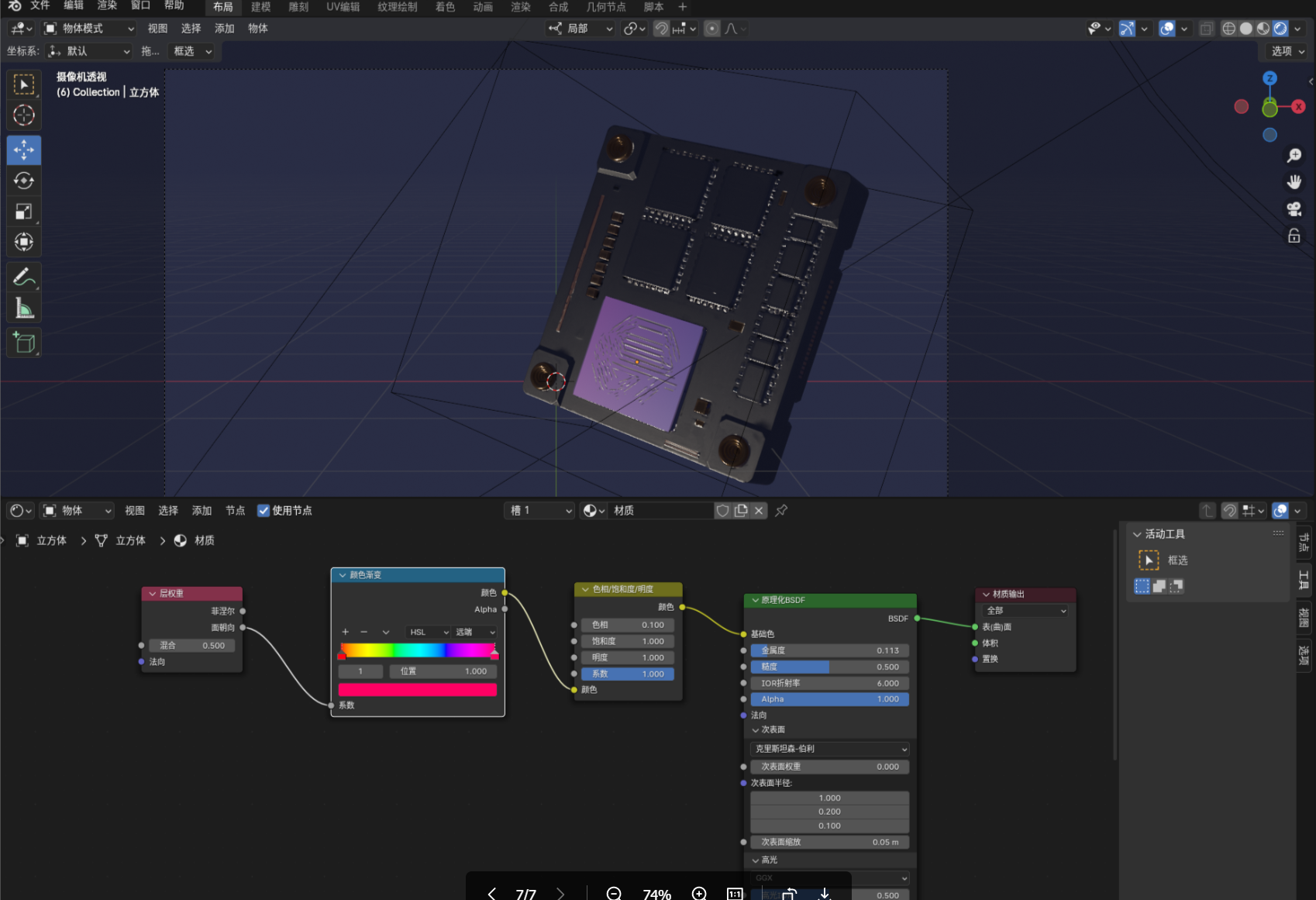Open the Options dropdown in viewport

(x=1288, y=51)
